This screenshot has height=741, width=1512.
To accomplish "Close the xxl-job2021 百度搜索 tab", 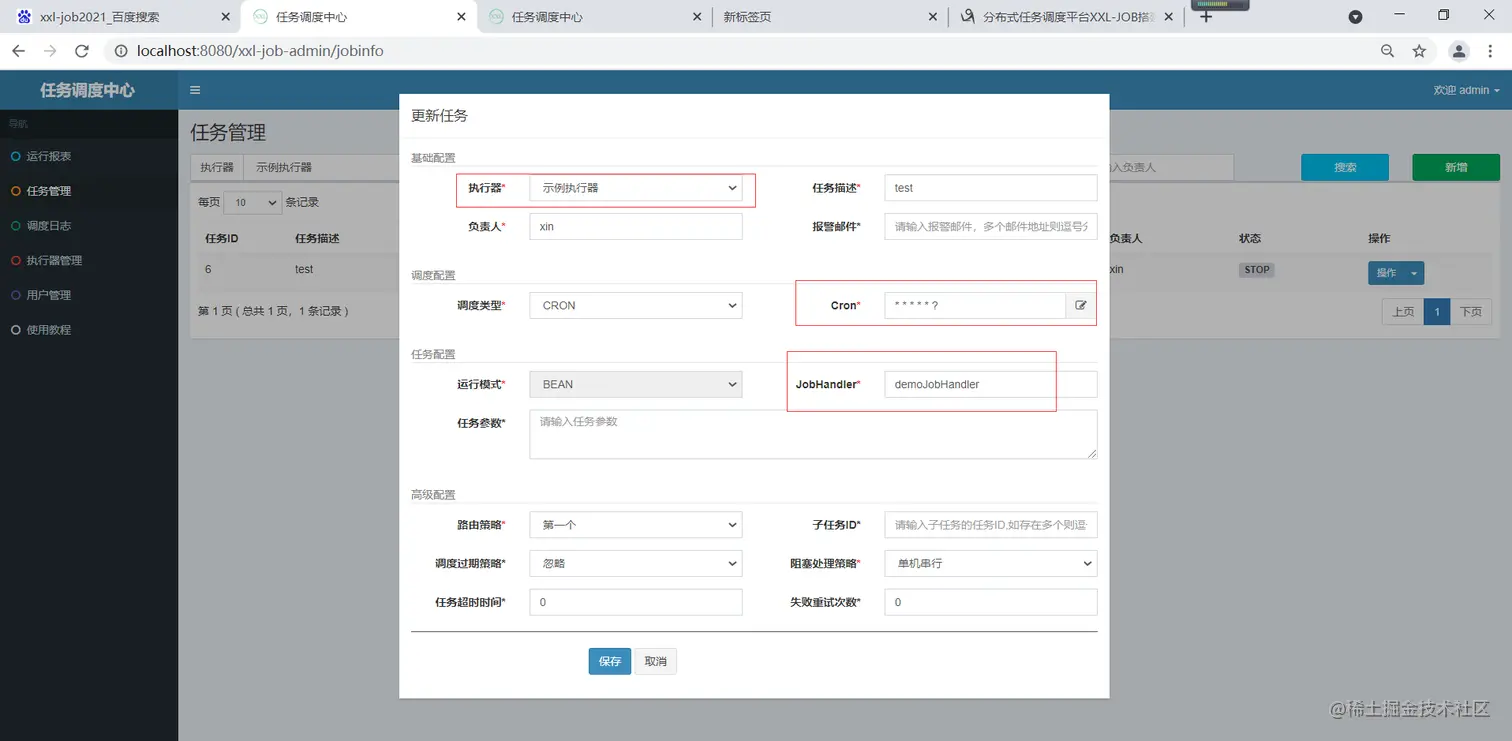I will [224, 17].
